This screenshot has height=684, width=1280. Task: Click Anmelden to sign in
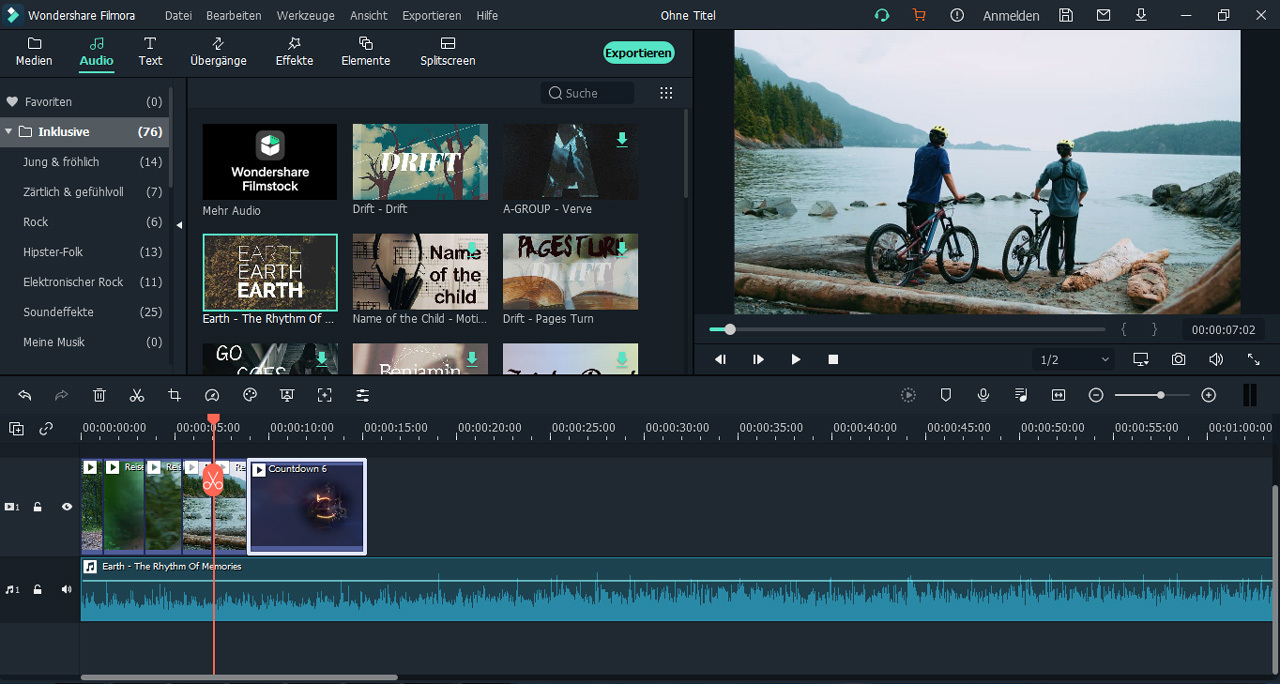1010,16
